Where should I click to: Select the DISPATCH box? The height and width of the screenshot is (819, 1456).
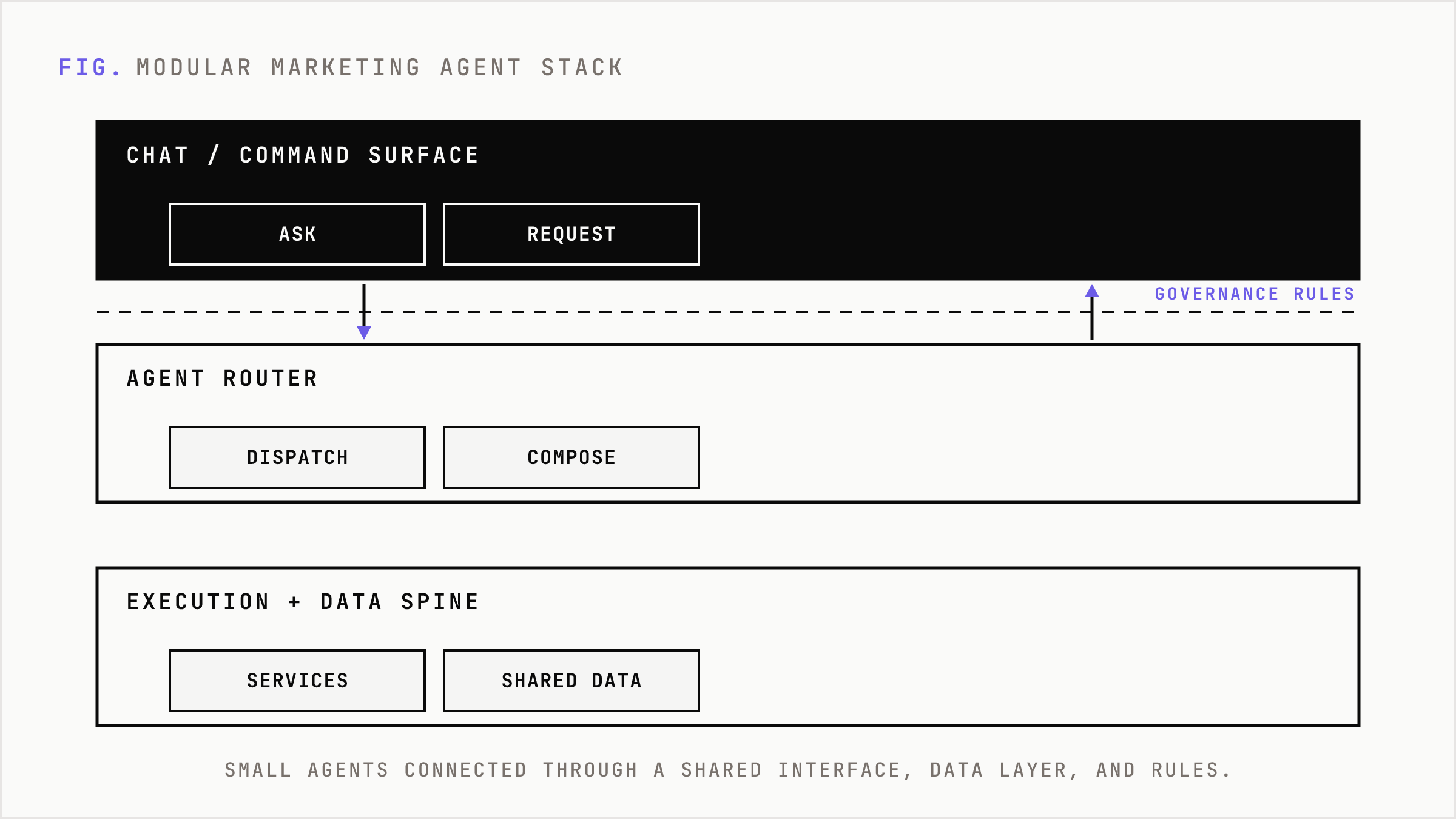point(297,457)
